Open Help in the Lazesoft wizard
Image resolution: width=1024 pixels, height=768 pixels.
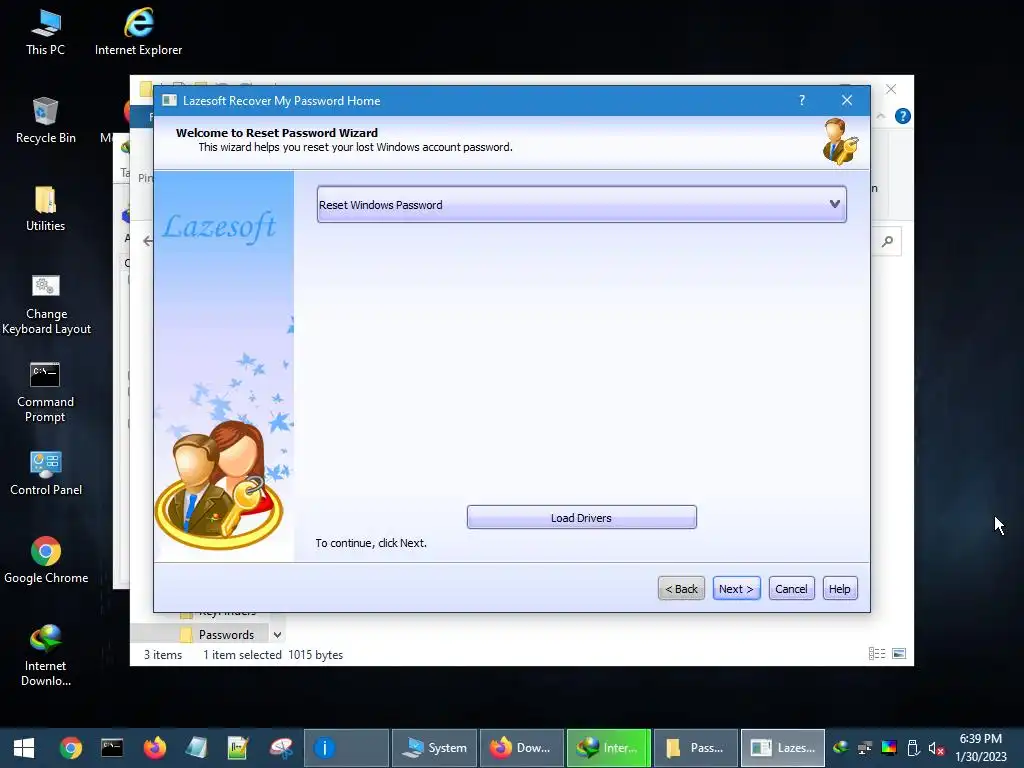[839, 588]
